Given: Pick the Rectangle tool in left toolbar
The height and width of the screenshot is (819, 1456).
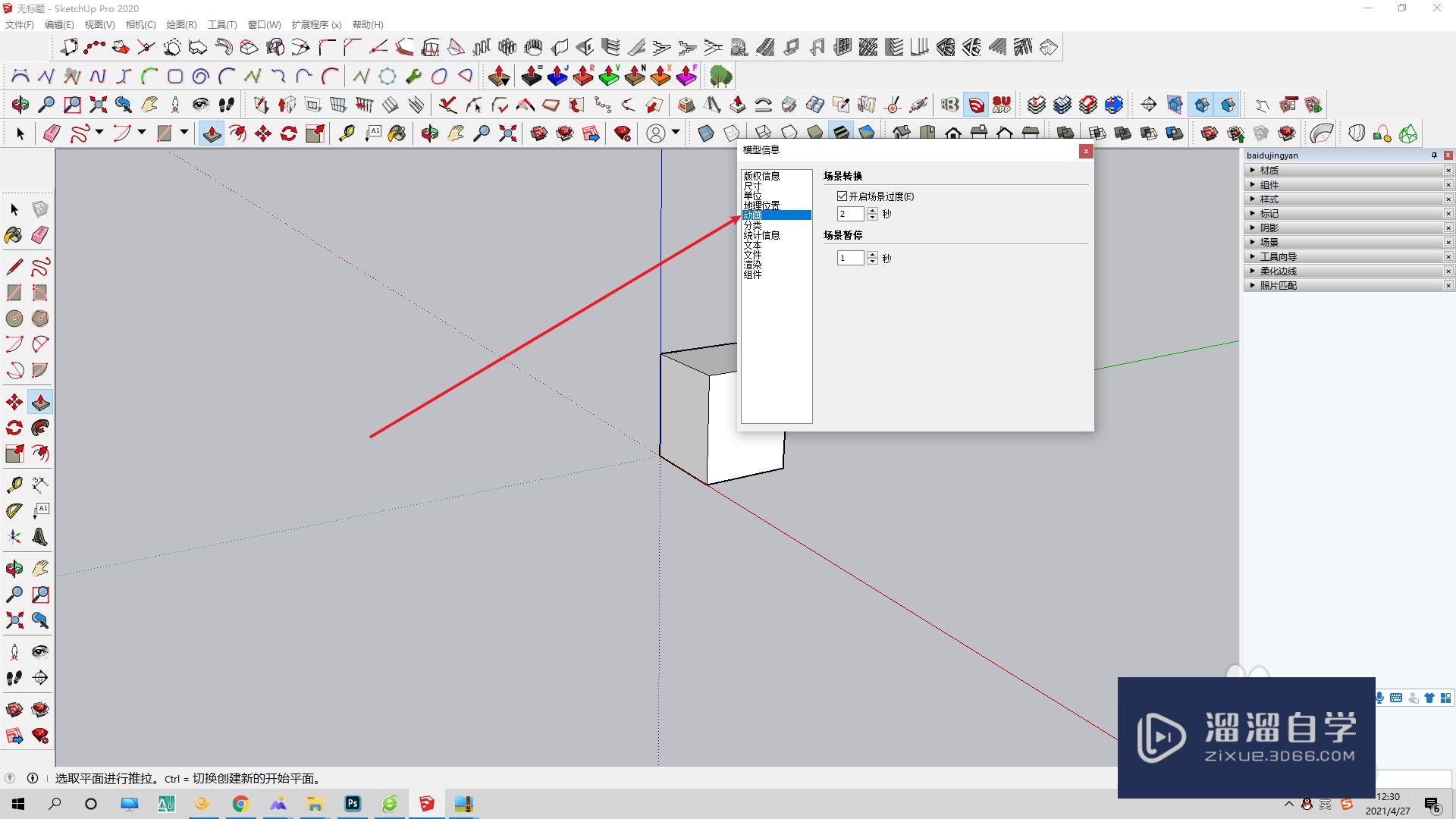Looking at the screenshot, I should [x=14, y=293].
